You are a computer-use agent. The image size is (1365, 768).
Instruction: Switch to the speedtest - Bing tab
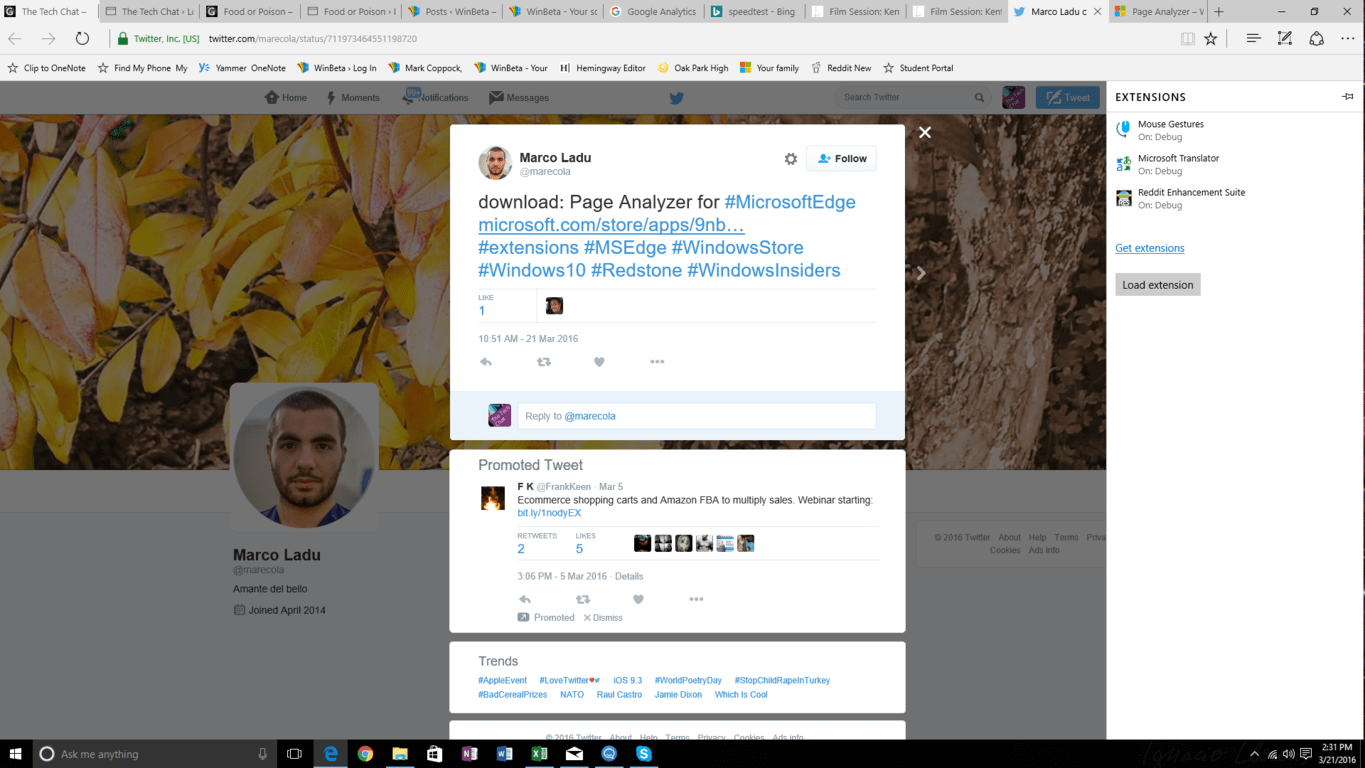pos(754,12)
